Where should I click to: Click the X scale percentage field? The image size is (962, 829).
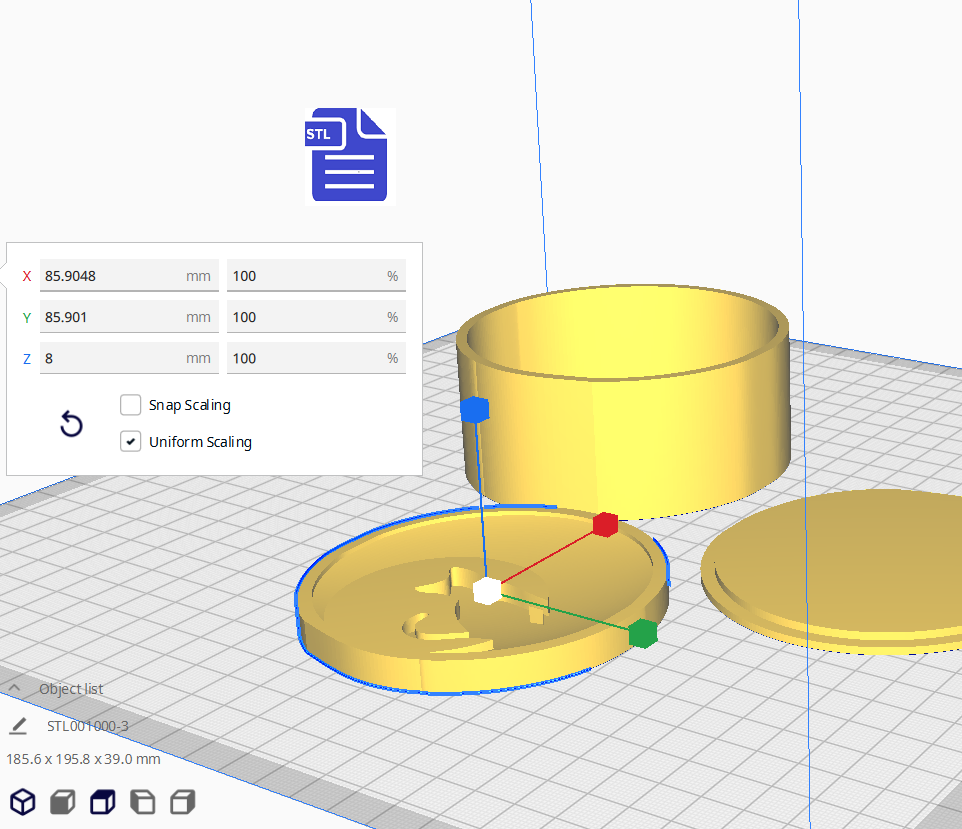(315, 276)
